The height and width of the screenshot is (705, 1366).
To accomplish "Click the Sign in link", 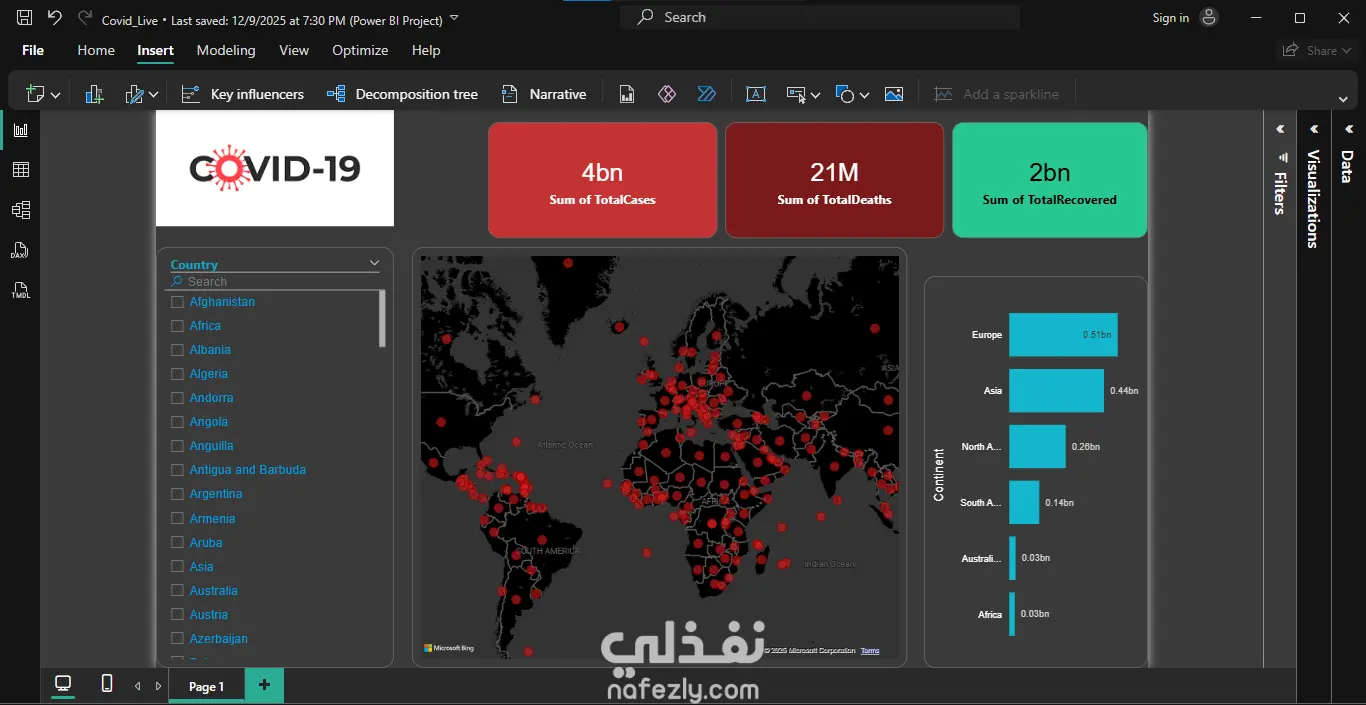I will [x=1171, y=18].
